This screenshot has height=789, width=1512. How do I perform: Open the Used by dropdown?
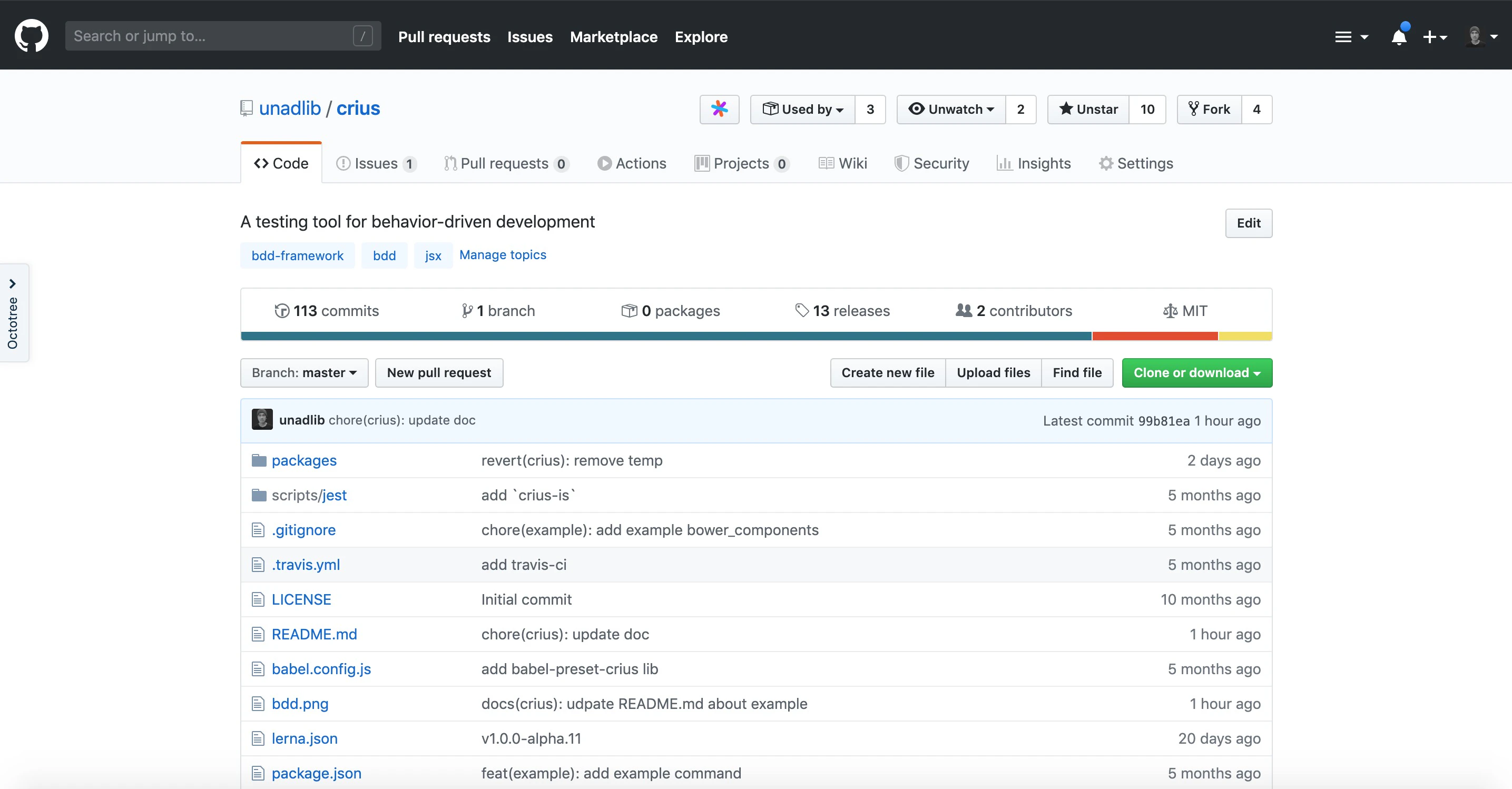(802, 109)
